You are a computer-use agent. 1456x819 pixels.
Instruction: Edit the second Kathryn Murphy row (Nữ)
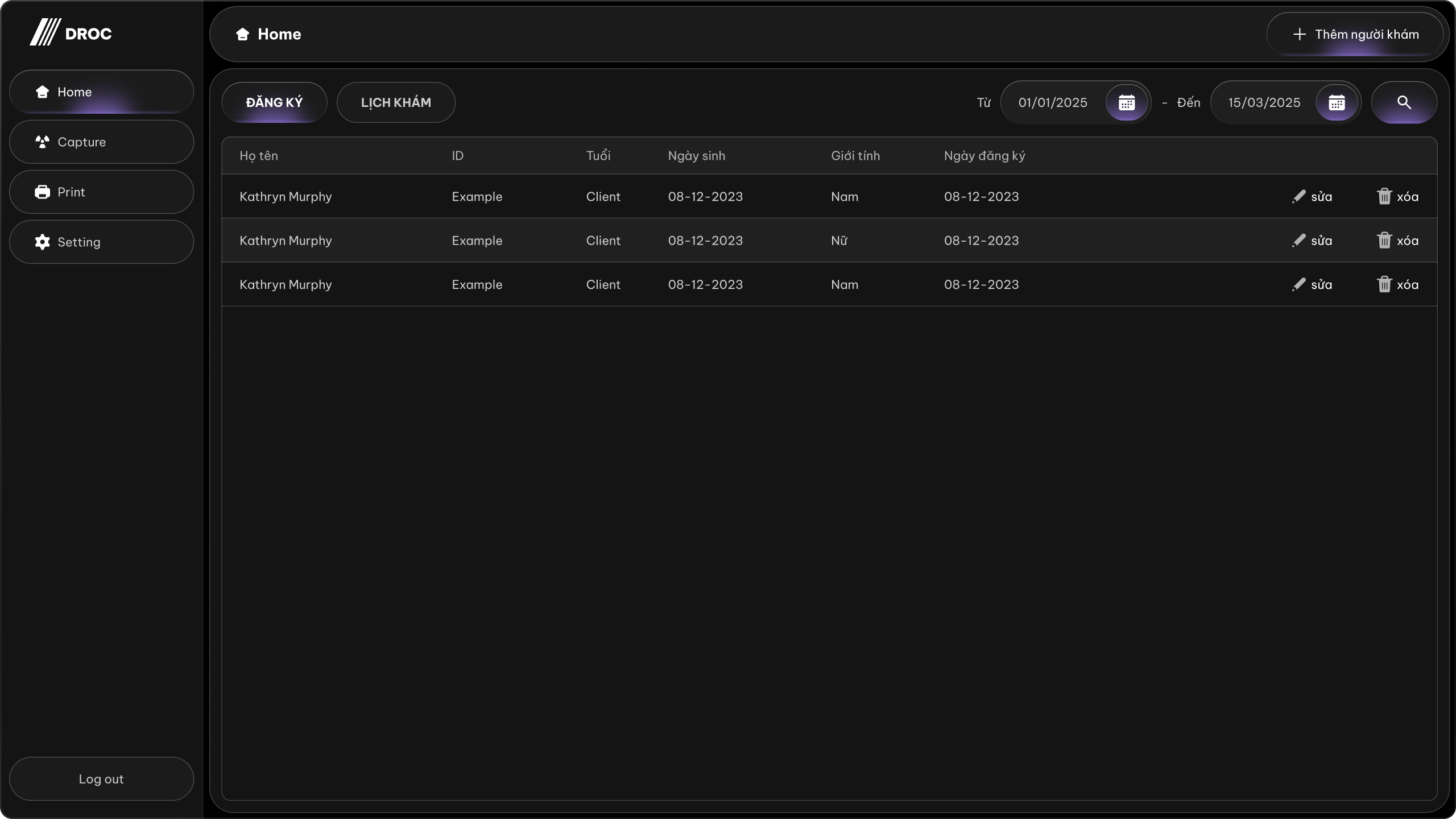click(x=1312, y=241)
